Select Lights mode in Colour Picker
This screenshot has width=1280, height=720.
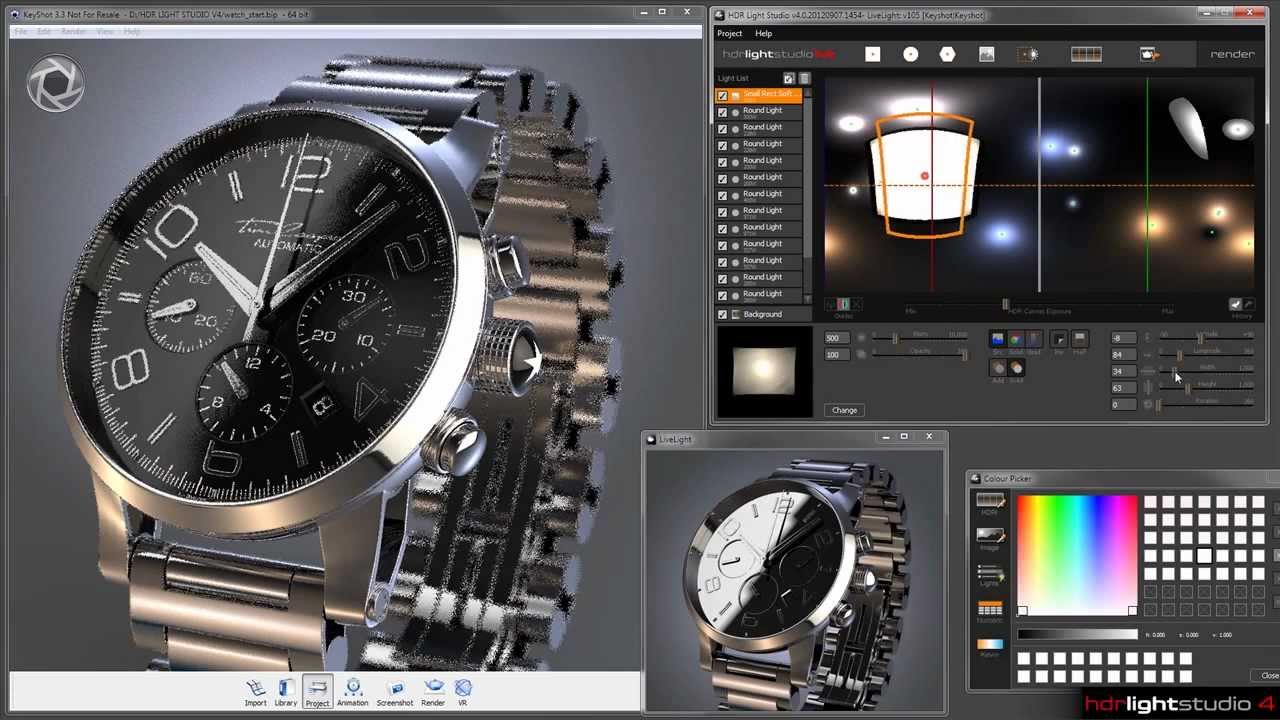point(990,573)
